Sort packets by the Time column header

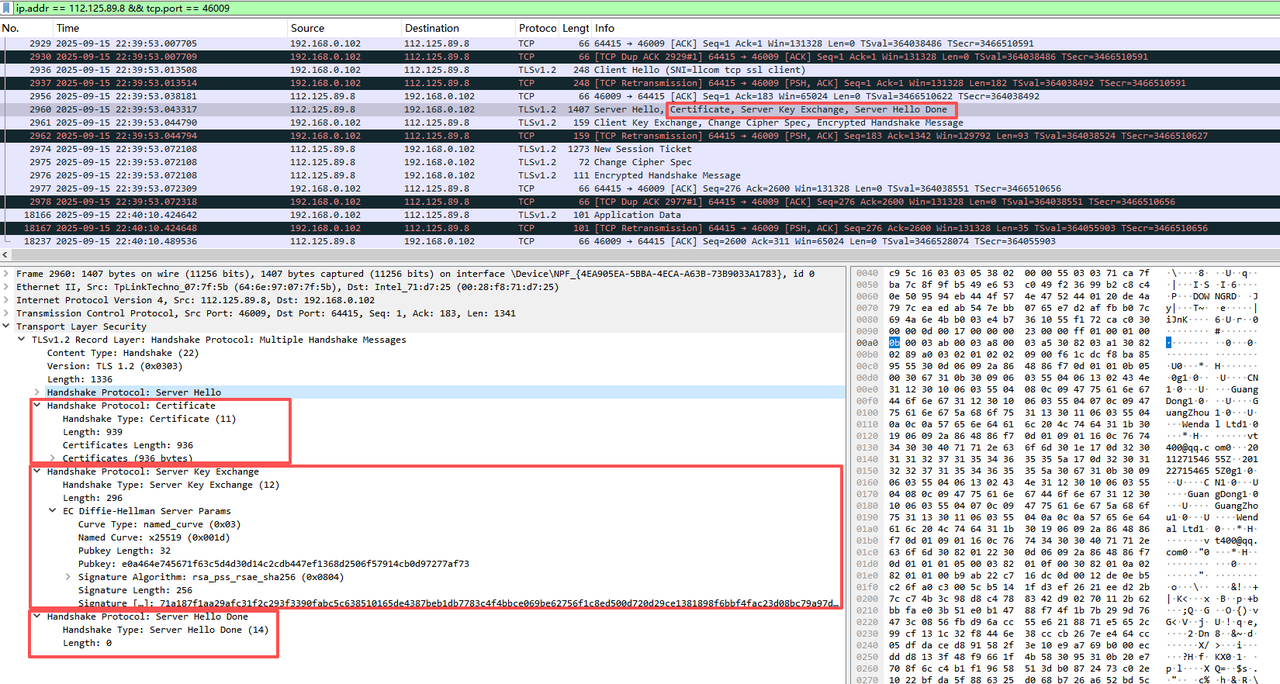click(170, 28)
